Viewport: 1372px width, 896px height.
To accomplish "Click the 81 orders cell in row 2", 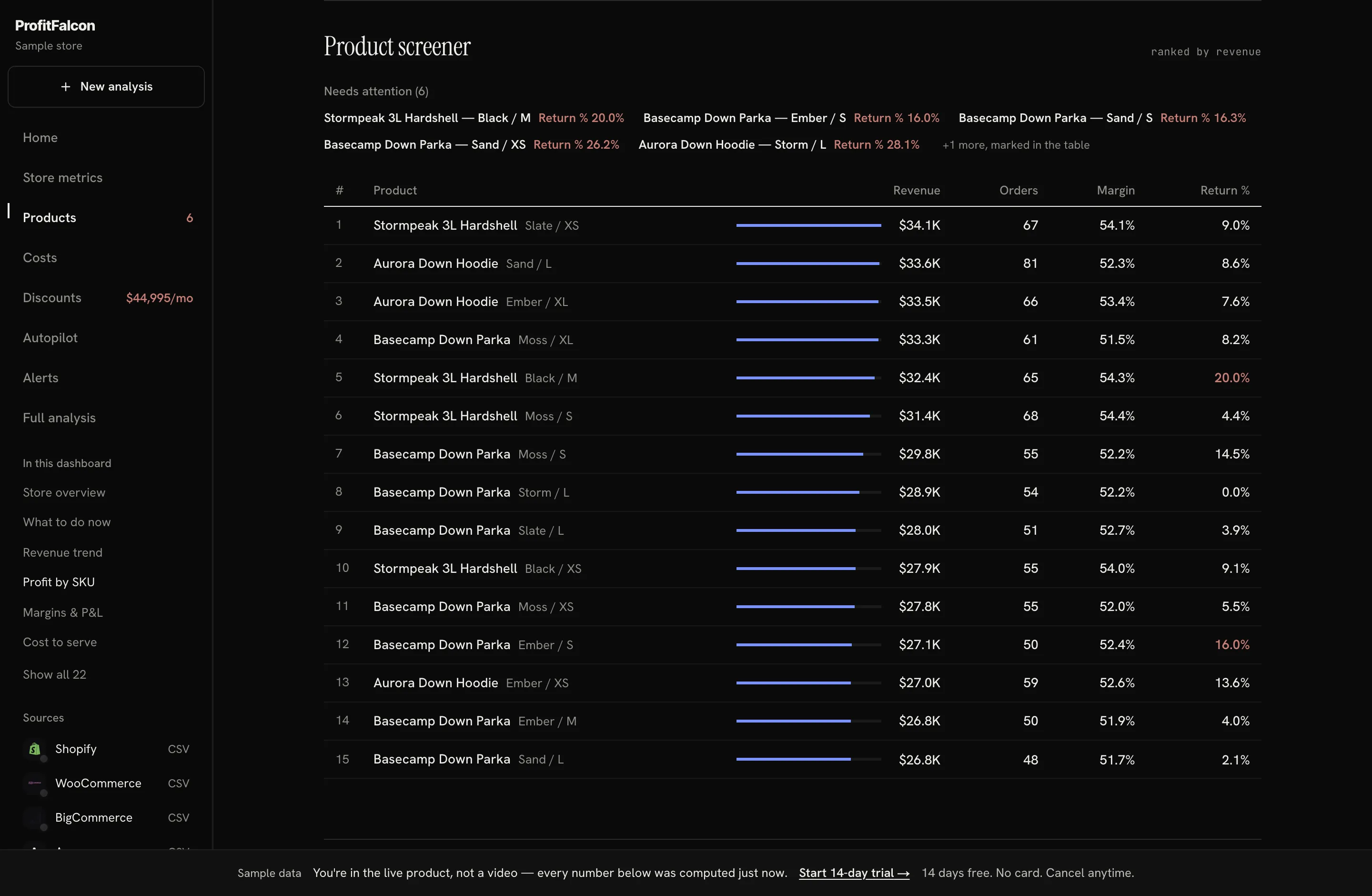I will click(1030, 264).
